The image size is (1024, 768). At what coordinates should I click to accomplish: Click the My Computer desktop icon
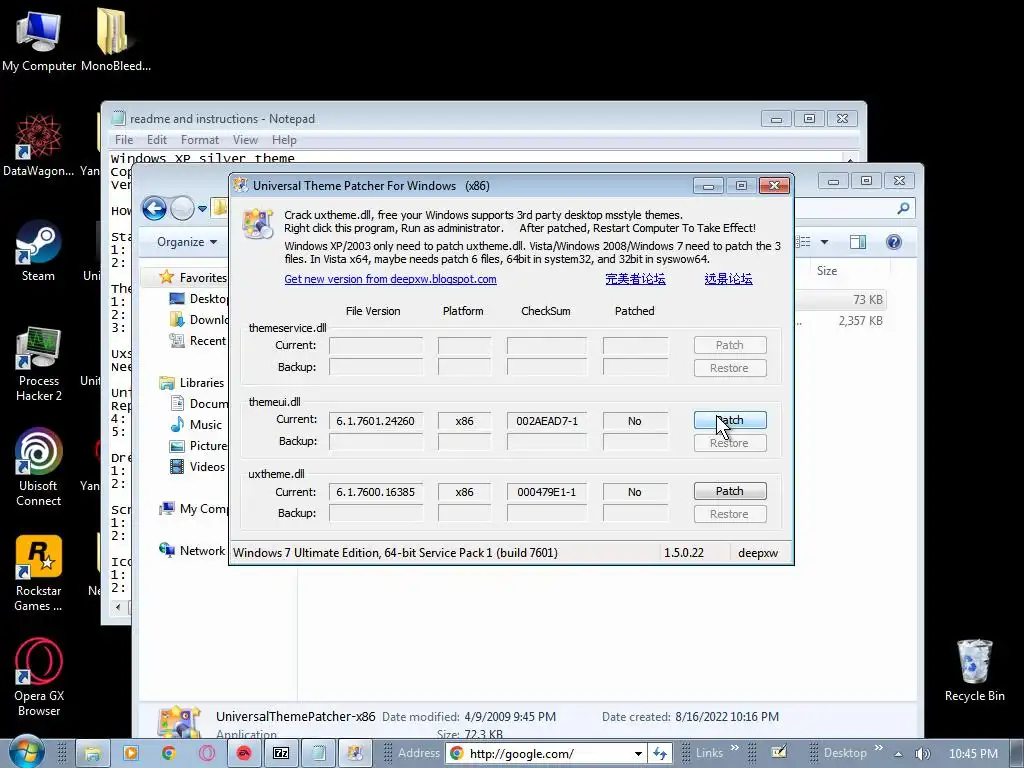pyautogui.click(x=39, y=41)
